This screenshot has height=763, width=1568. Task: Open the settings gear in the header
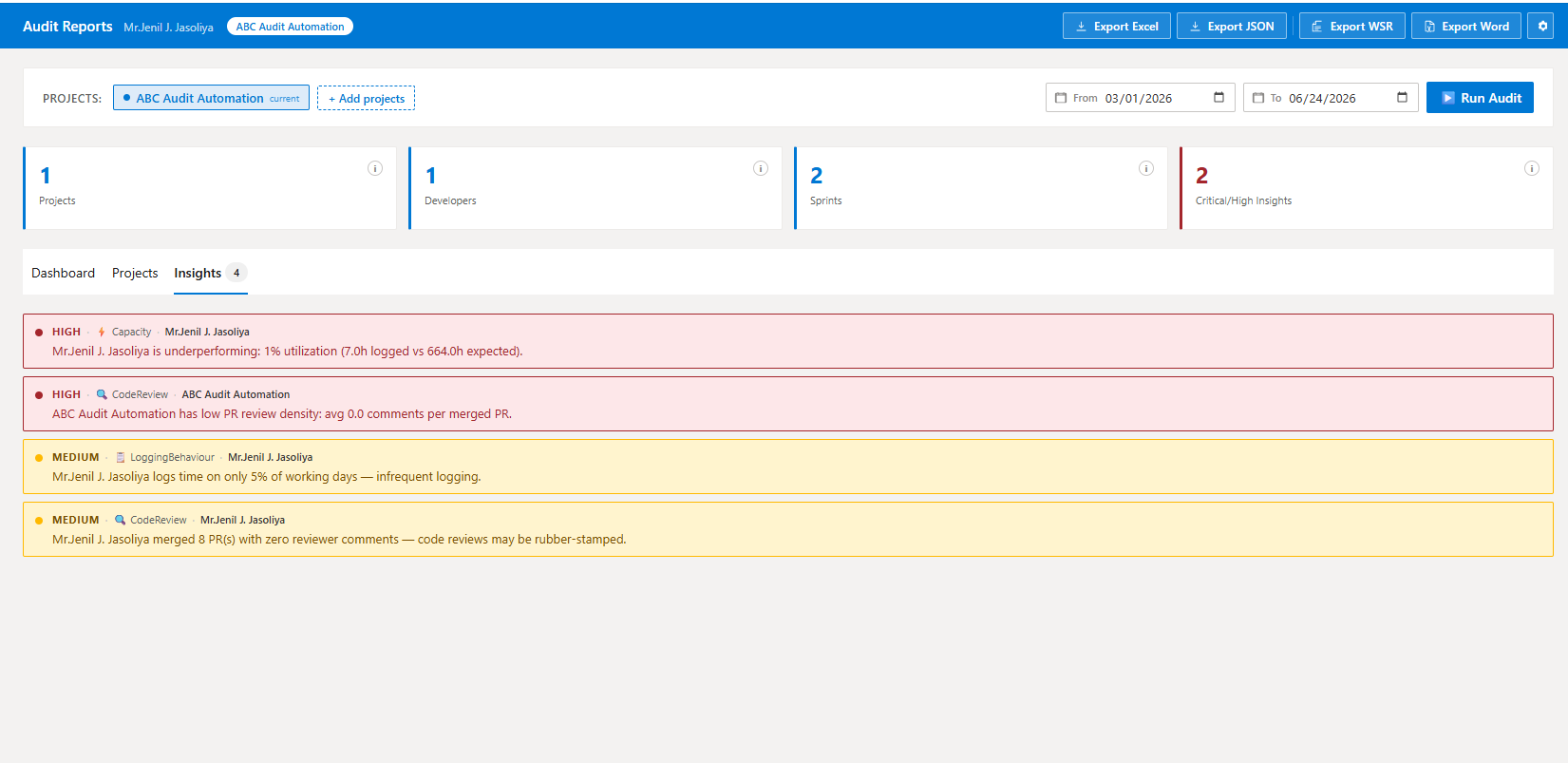(1542, 27)
